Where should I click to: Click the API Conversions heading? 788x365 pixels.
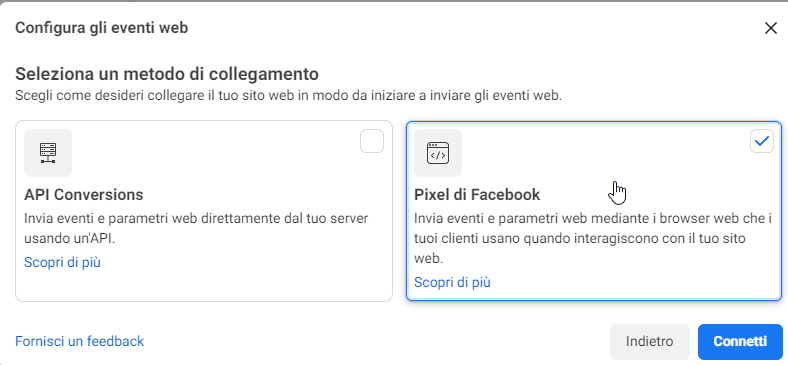(83, 195)
